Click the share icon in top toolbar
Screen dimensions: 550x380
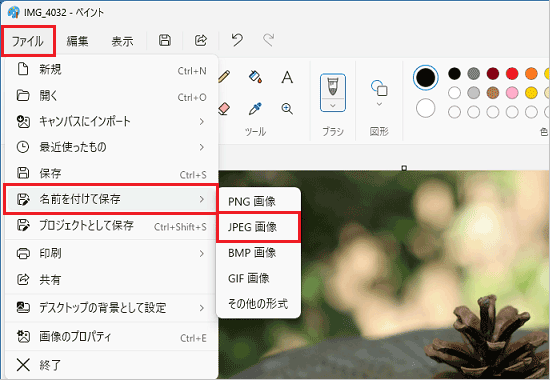tap(201, 40)
